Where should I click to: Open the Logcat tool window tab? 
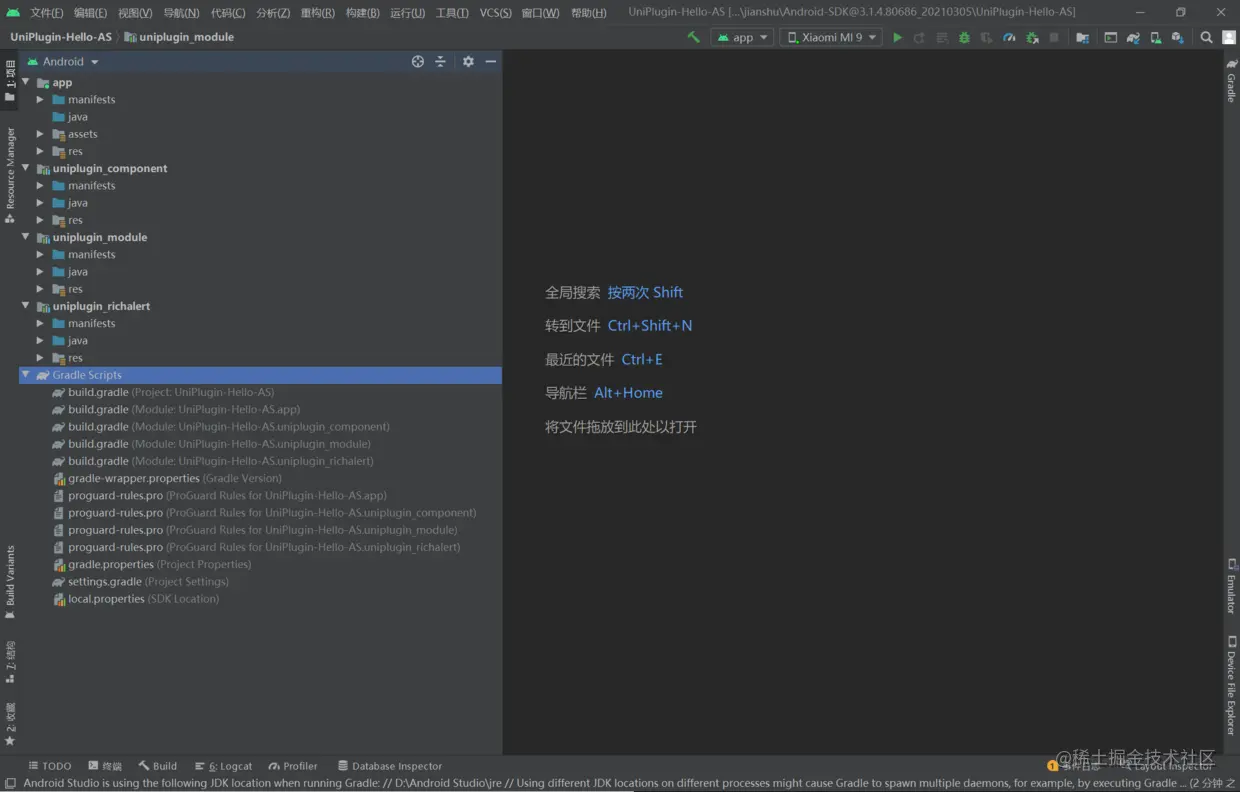coord(224,766)
